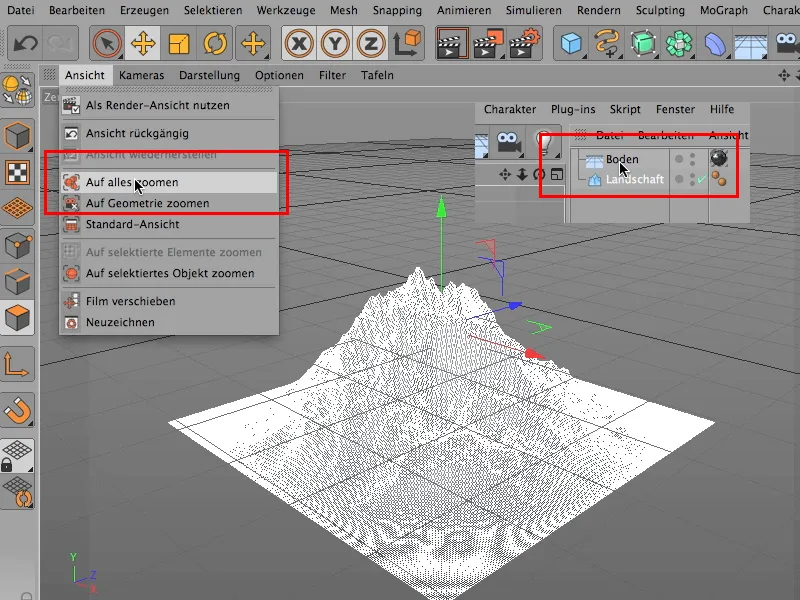The image size is (800, 600).
Task: Select the Rotate tool
Action: tap(215, 43)
